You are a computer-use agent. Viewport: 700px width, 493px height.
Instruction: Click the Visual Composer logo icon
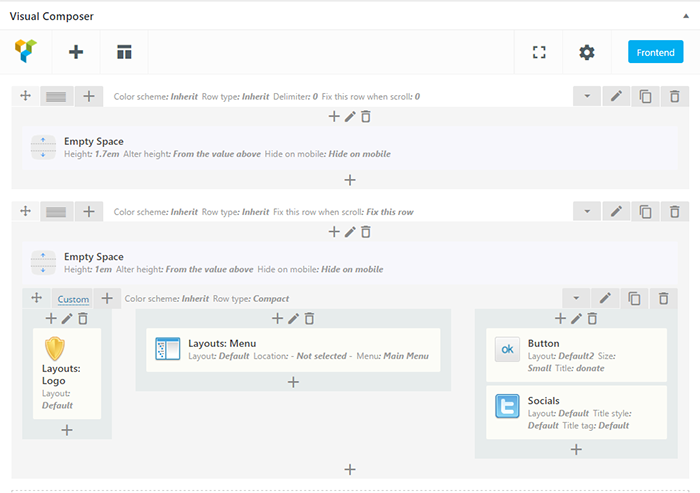coord(26,52)
